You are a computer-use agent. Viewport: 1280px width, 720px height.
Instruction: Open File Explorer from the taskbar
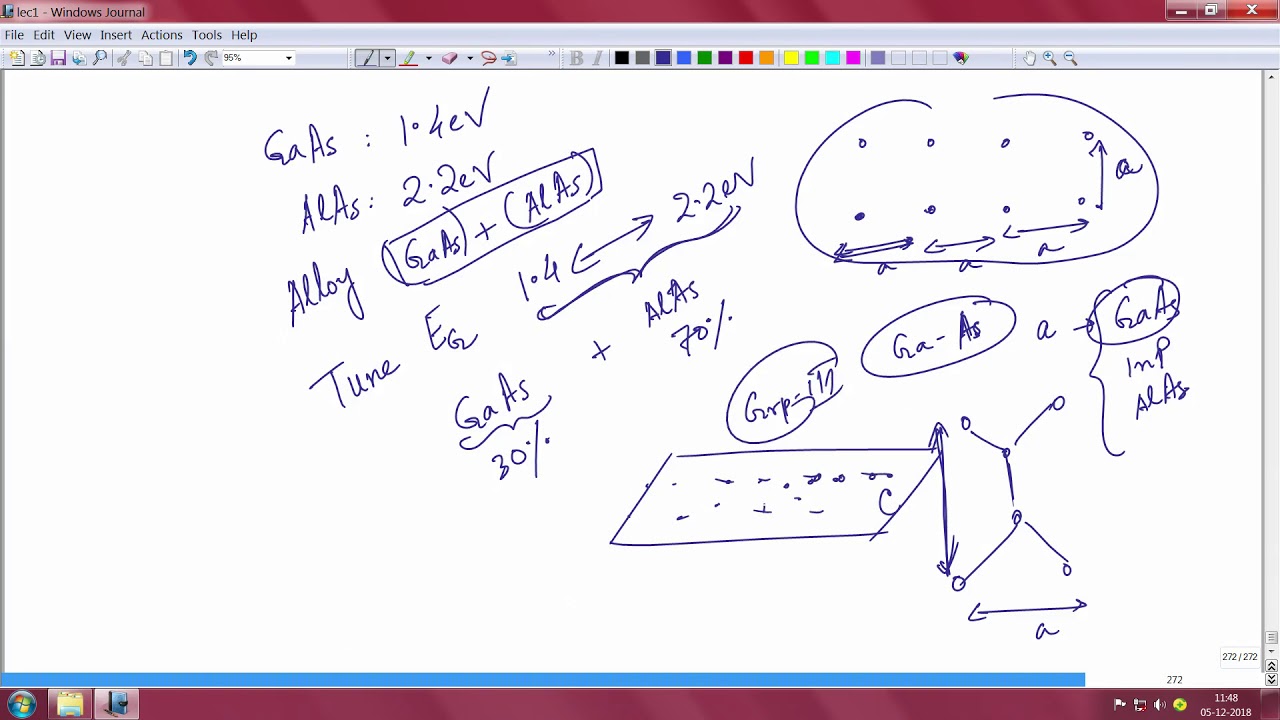[70, 704]
